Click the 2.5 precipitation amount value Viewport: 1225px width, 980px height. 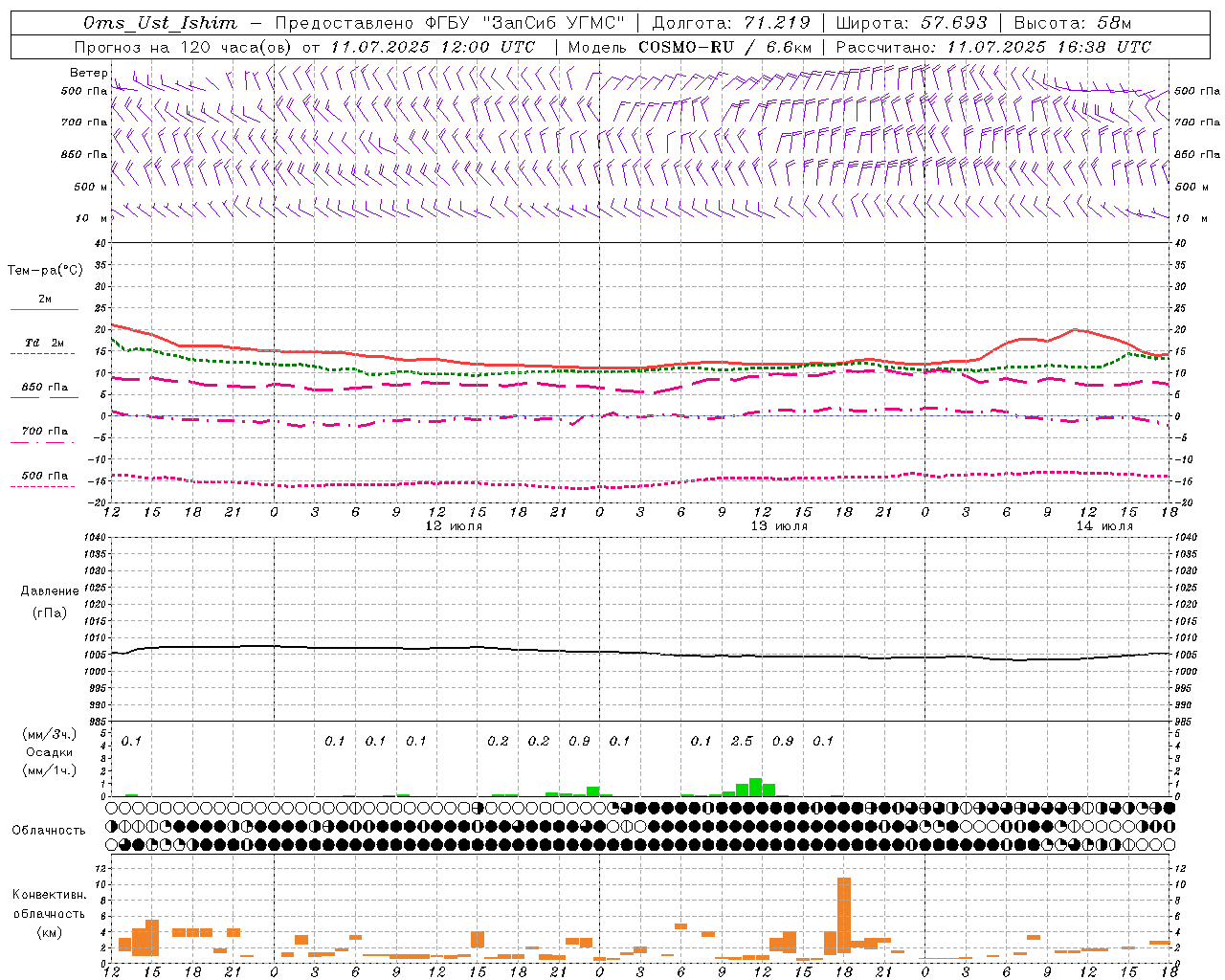[742, 741]
